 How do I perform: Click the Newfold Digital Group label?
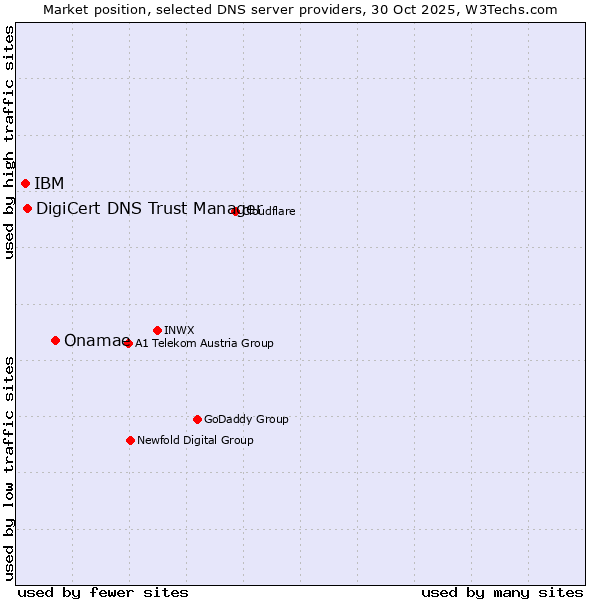tap(195, 440)
